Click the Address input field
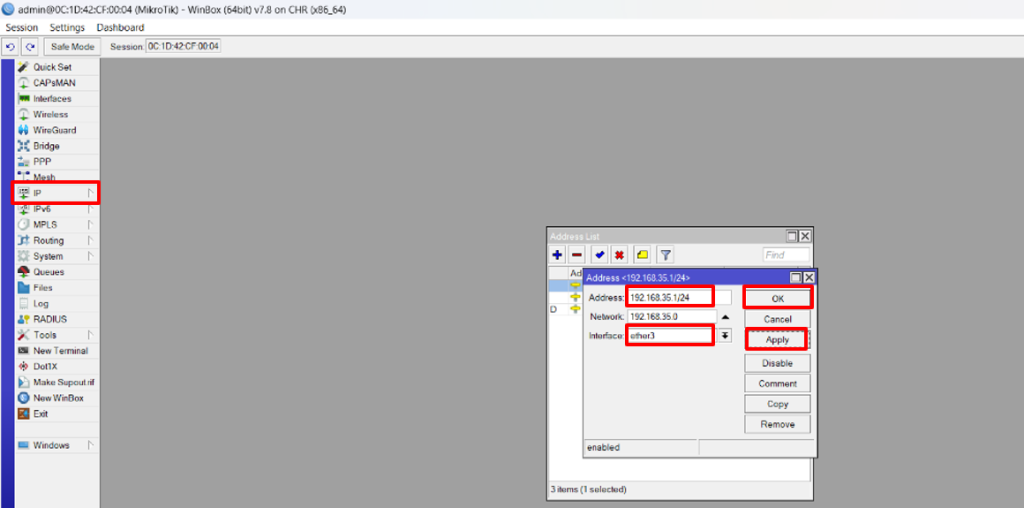The width and height of the screenshot is (1024, 508). tap(669, 297)
